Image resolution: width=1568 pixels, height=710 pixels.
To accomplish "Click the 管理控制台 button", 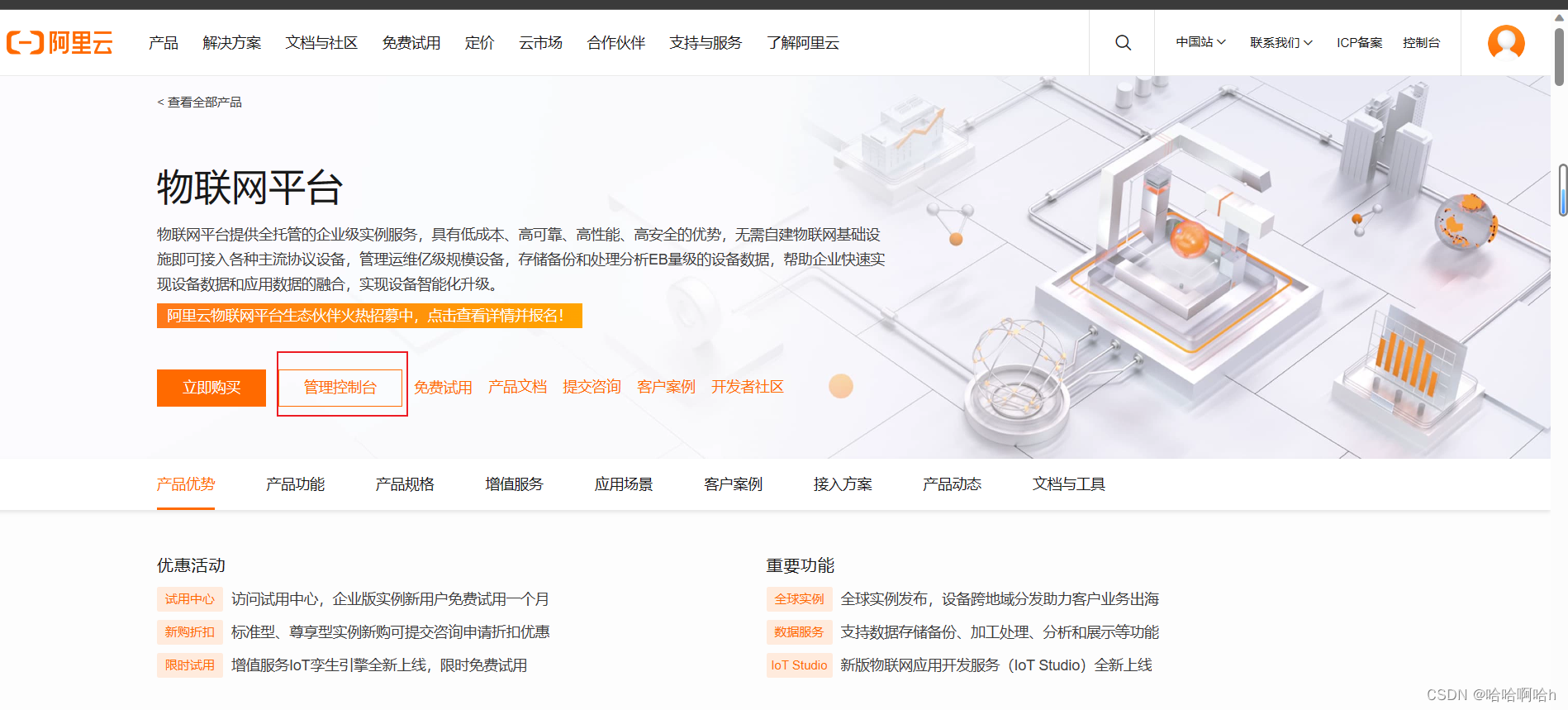I will click(340, 388).
